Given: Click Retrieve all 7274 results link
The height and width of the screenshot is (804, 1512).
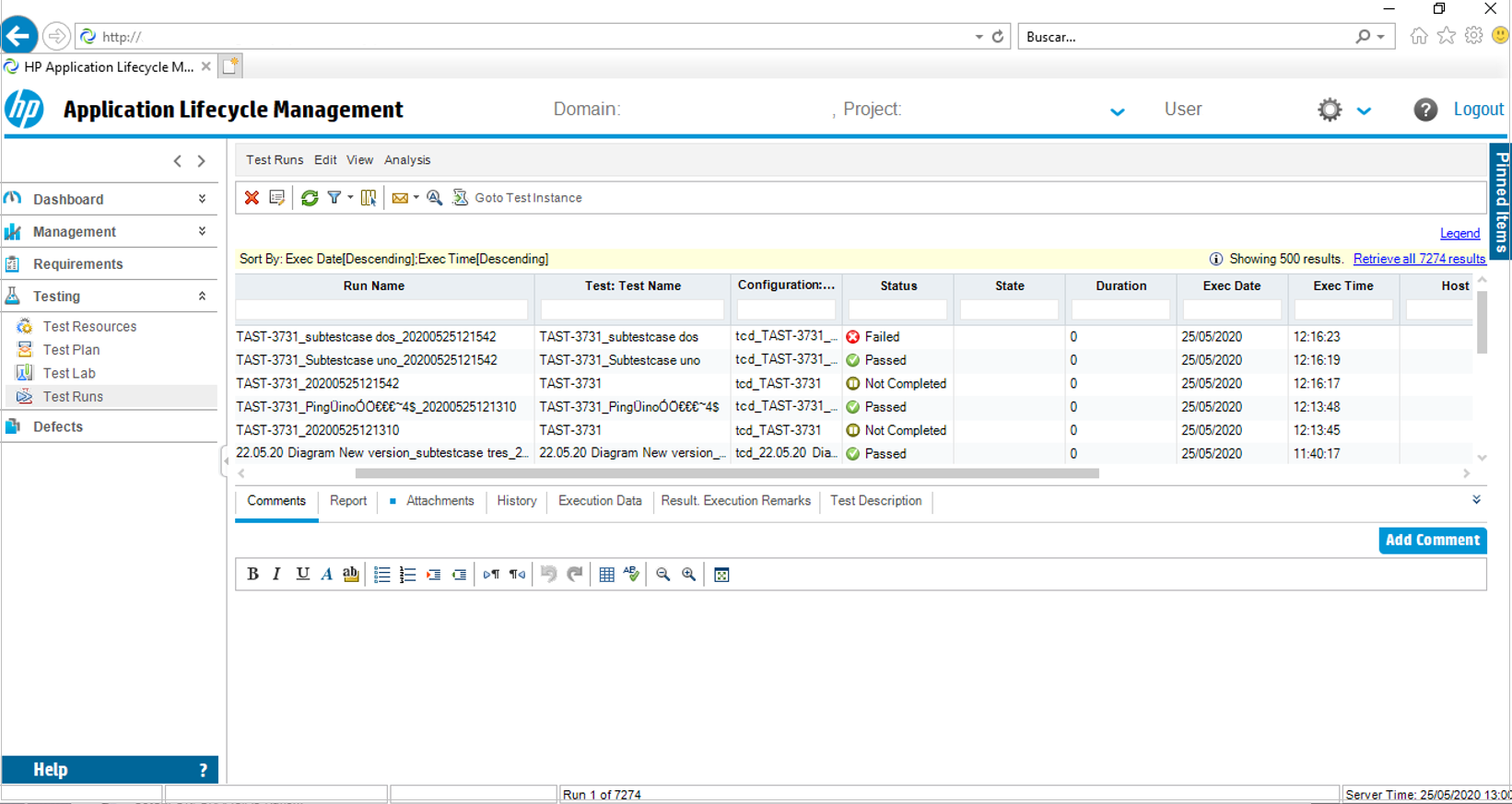Looking at the screenshot, I should tap(1419, 259).
